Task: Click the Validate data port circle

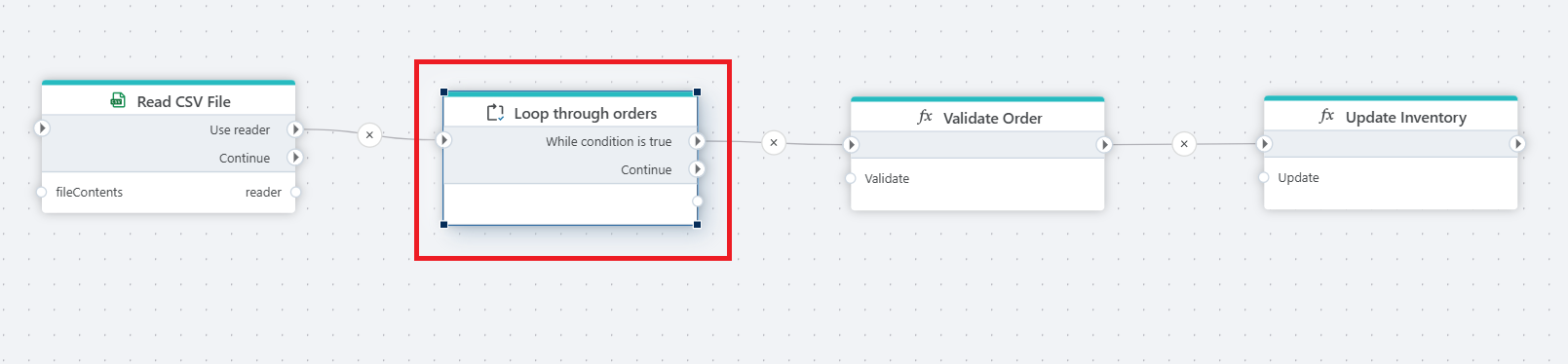Action: (851, 178)
